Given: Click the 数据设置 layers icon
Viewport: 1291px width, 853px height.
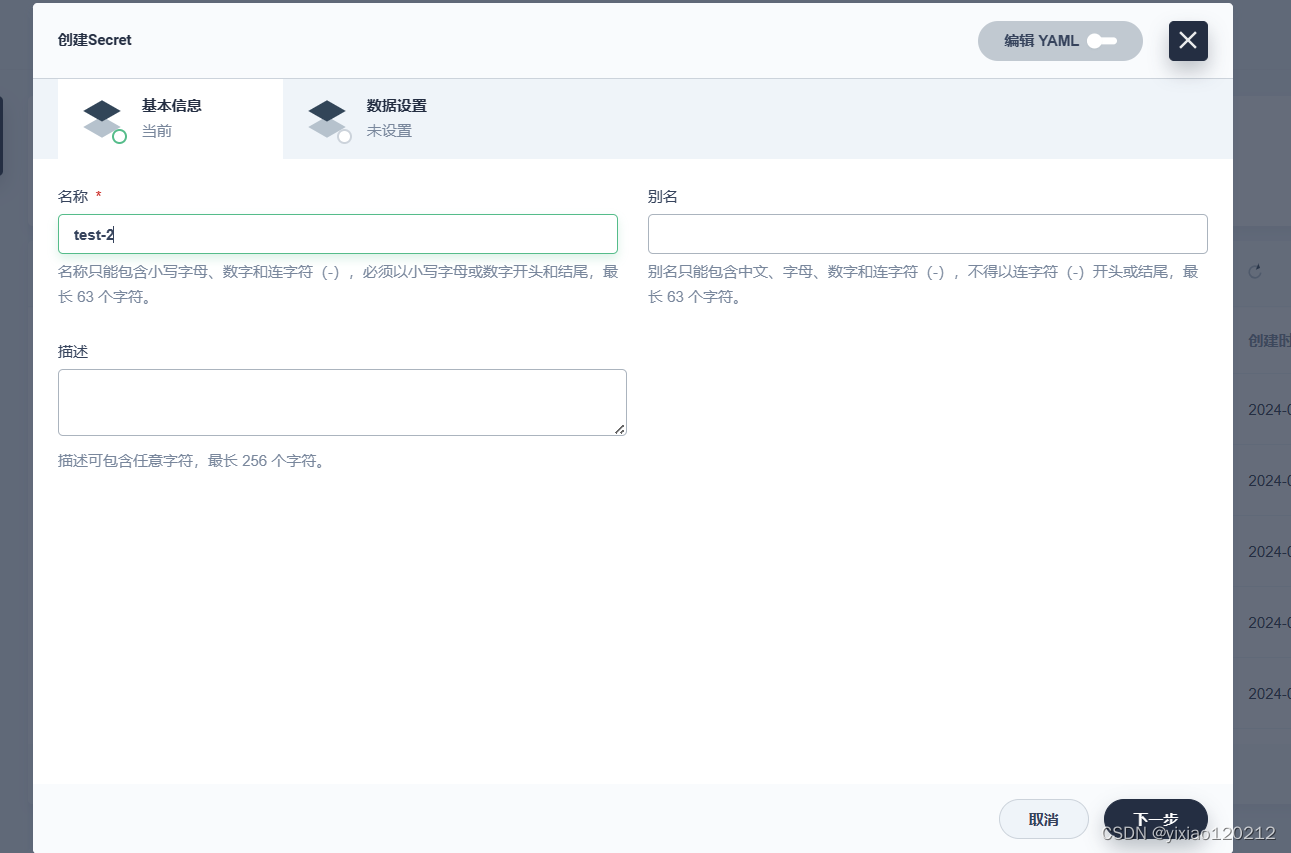Looking at the screenshot, I should (328, 119).
